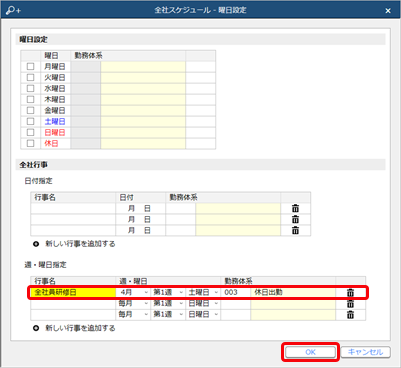The image size is (401, 368).
Task: Click plus icon under 日付指定 table
Action: 36,244
